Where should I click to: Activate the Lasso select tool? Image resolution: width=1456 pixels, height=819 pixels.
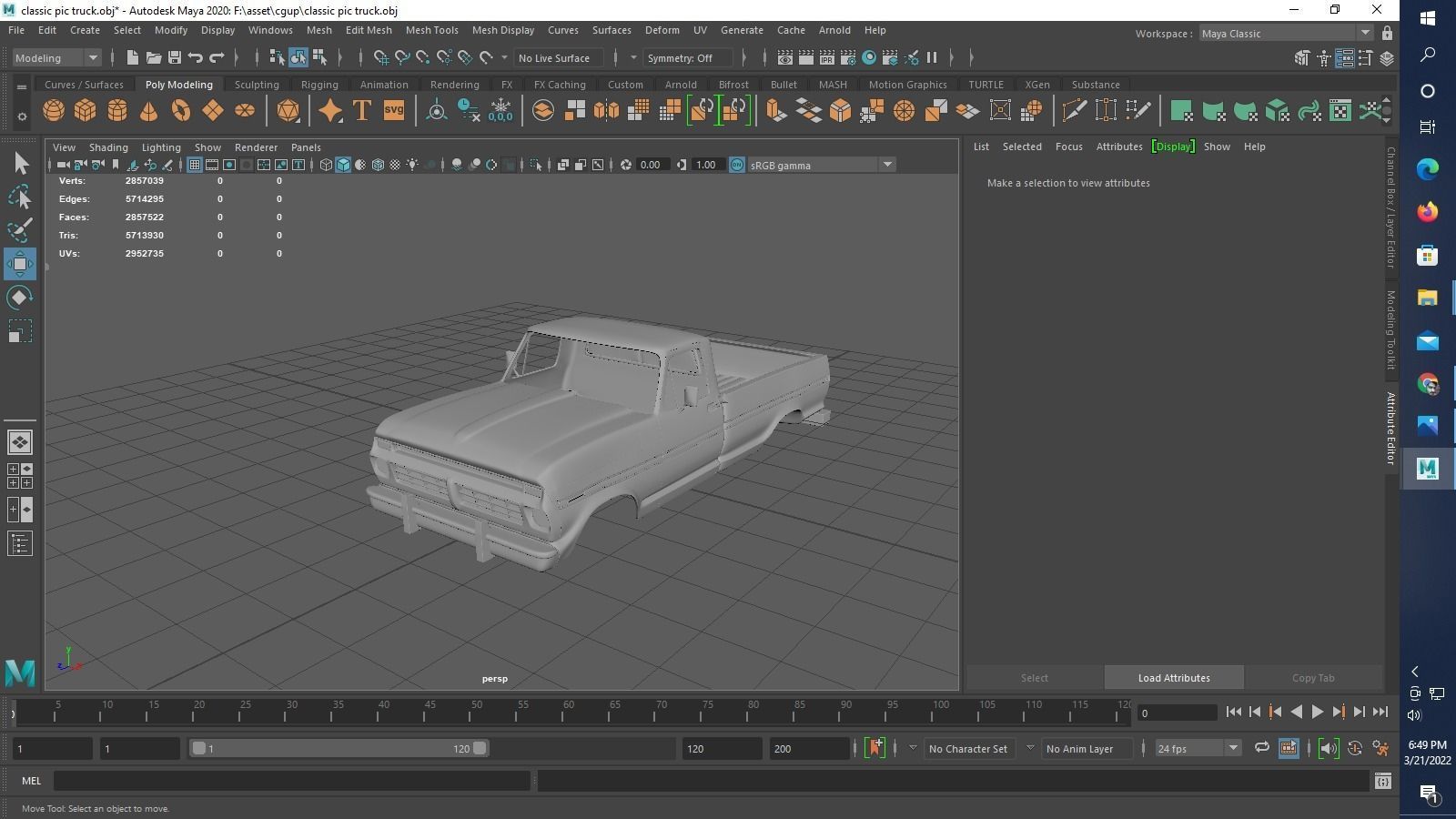[x=20, y=197]
